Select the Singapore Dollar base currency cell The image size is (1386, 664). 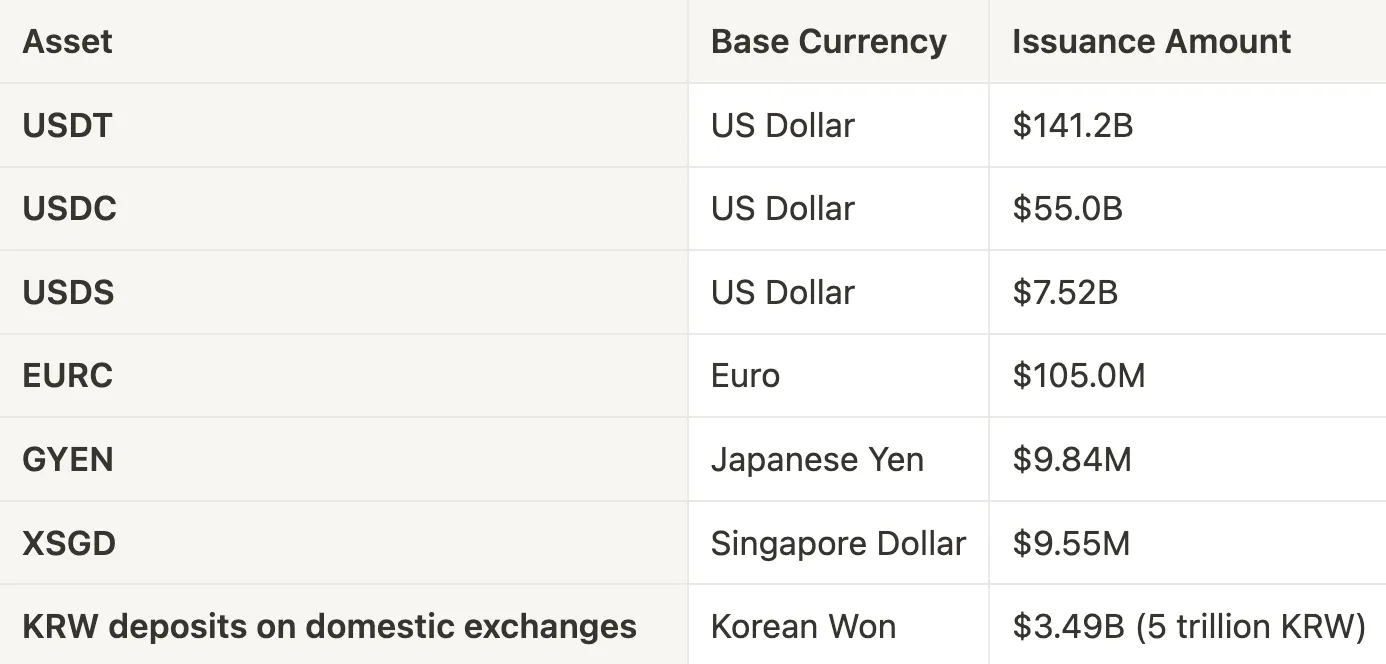click(838, 543)
